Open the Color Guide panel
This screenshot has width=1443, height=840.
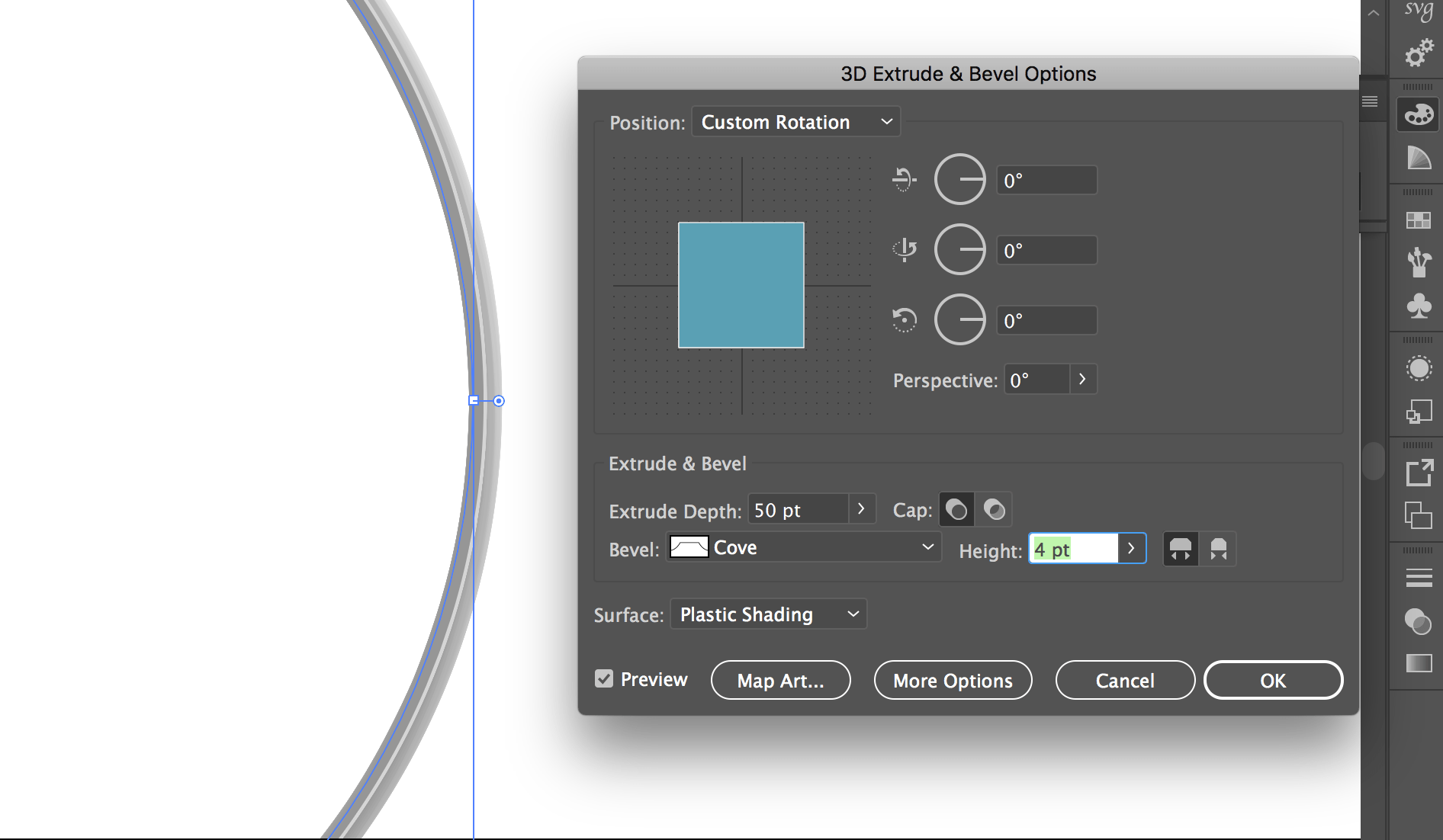[1417, 158]
